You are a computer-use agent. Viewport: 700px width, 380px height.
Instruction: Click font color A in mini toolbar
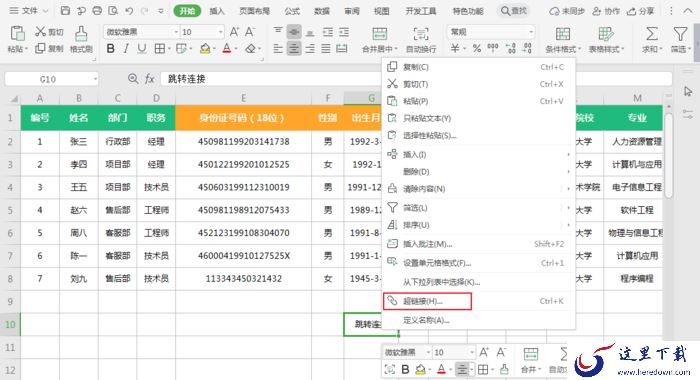click(442, 369)
